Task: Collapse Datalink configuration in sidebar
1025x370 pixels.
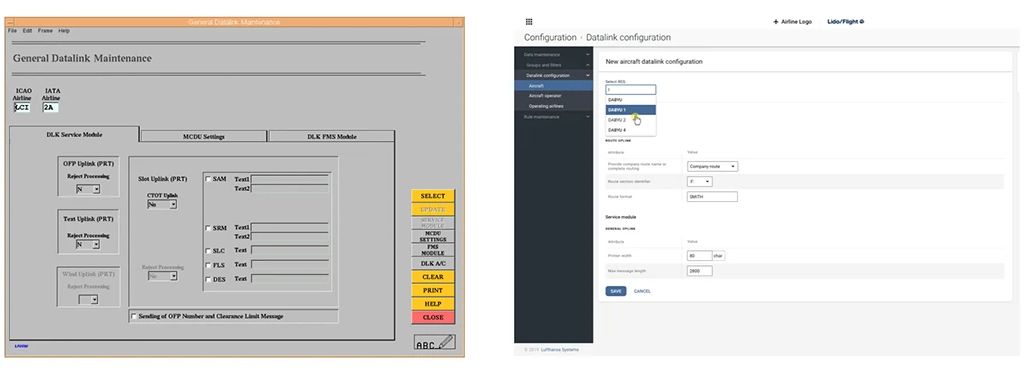Action: (x=588, y=76)
